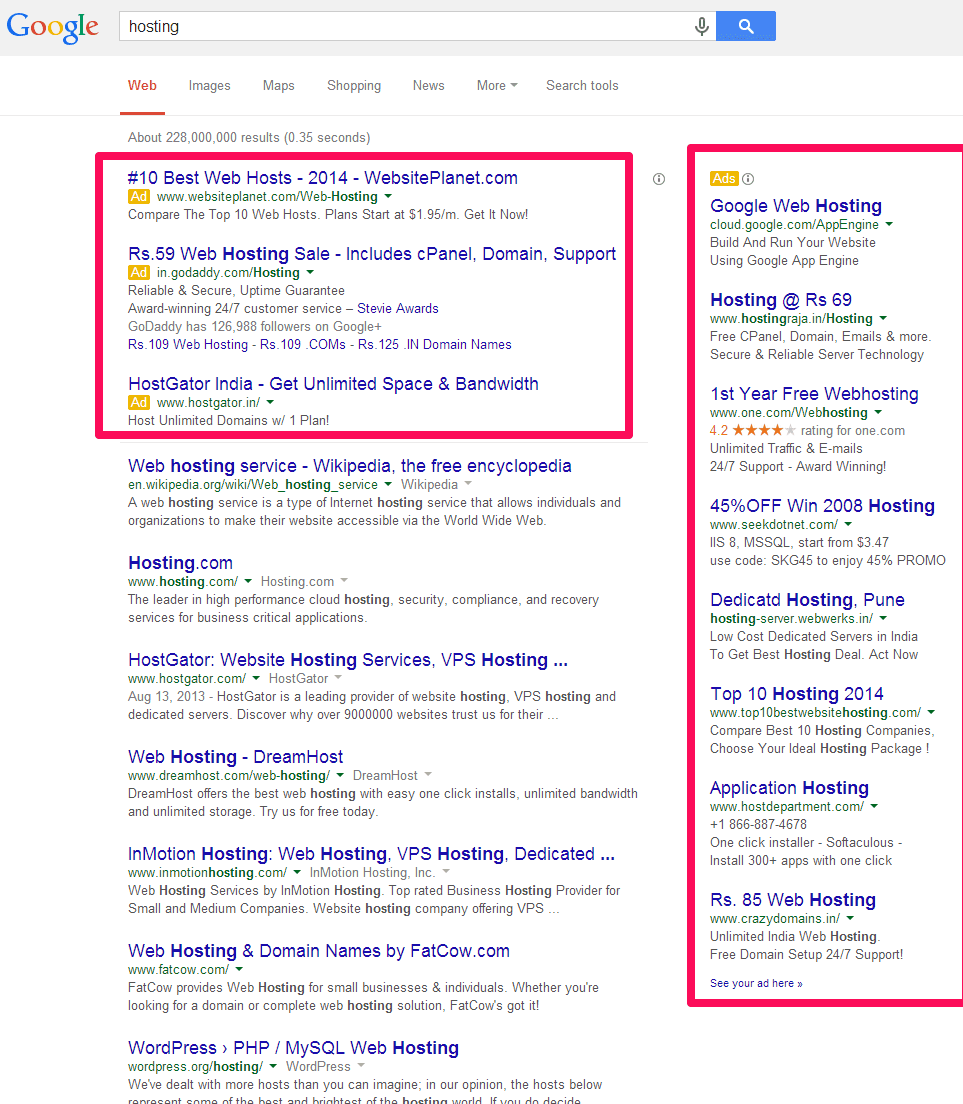Open the Images tab
This screenshot has width=963, height=1104.
click(209, 85)
